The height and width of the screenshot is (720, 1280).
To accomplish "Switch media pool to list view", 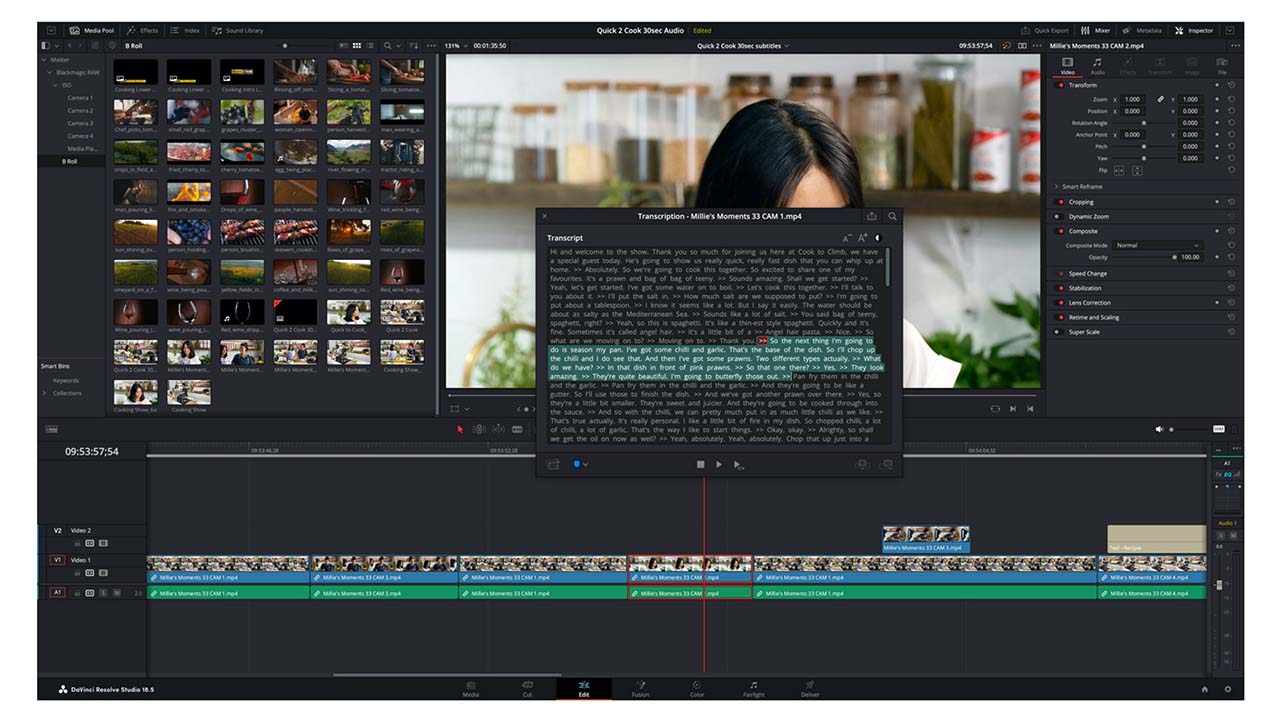I will pyautogui.click(x=371, y=47).
